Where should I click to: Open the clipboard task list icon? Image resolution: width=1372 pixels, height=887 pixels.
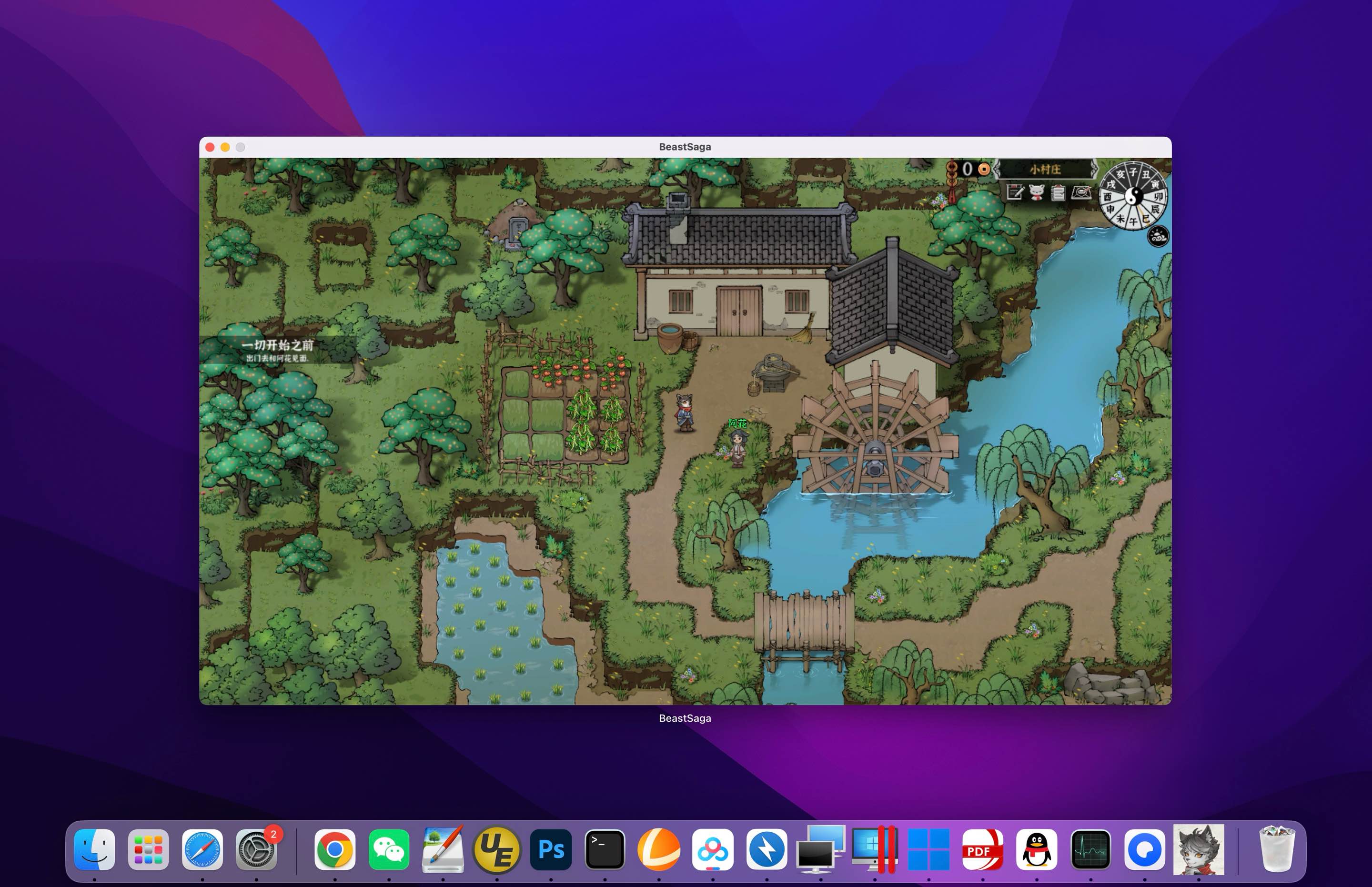pos(1058,192)
